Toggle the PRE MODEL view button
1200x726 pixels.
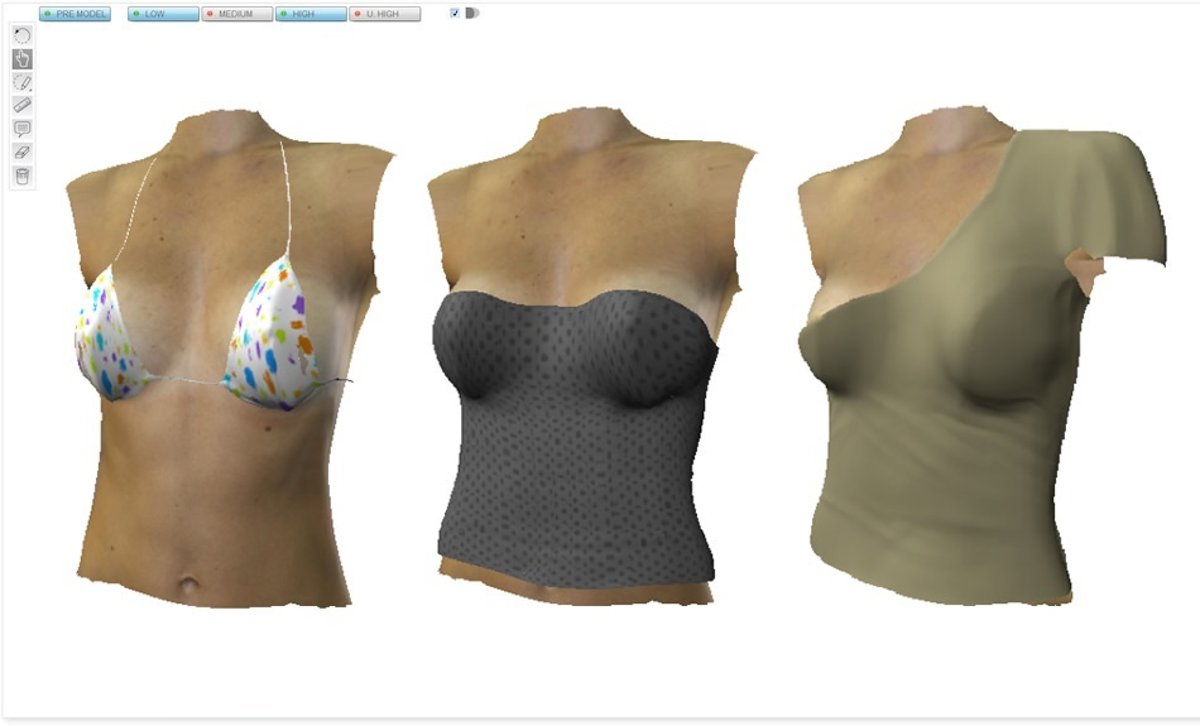coord(75,15)
